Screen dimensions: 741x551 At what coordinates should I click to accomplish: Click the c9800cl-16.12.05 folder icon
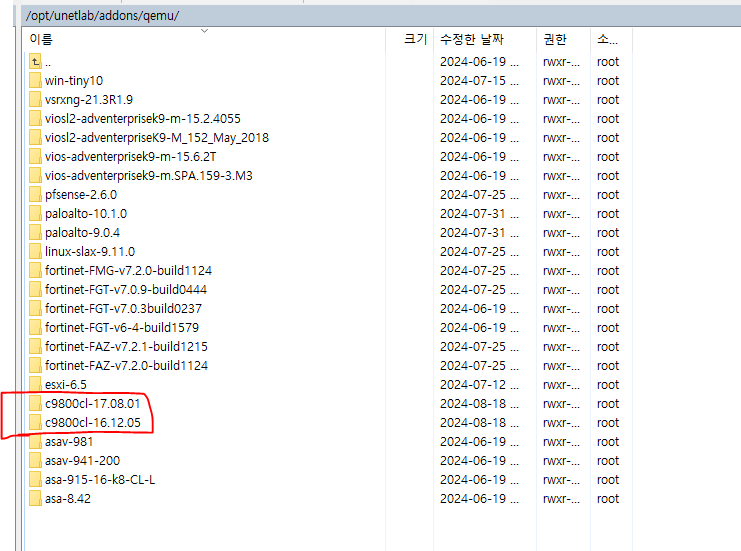point(35,422)
